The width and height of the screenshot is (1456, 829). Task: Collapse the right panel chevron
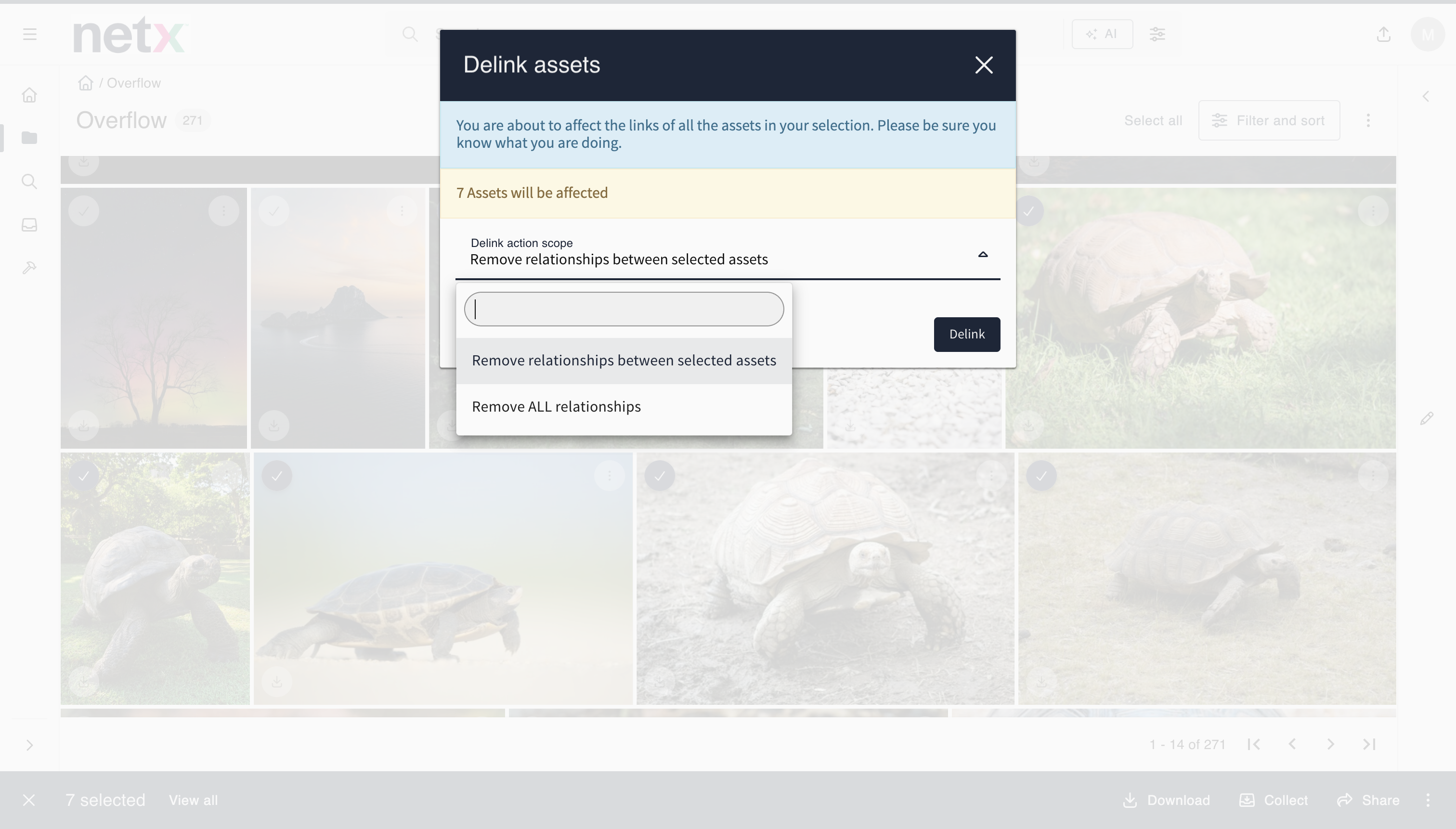click(x=1426, y=96)
